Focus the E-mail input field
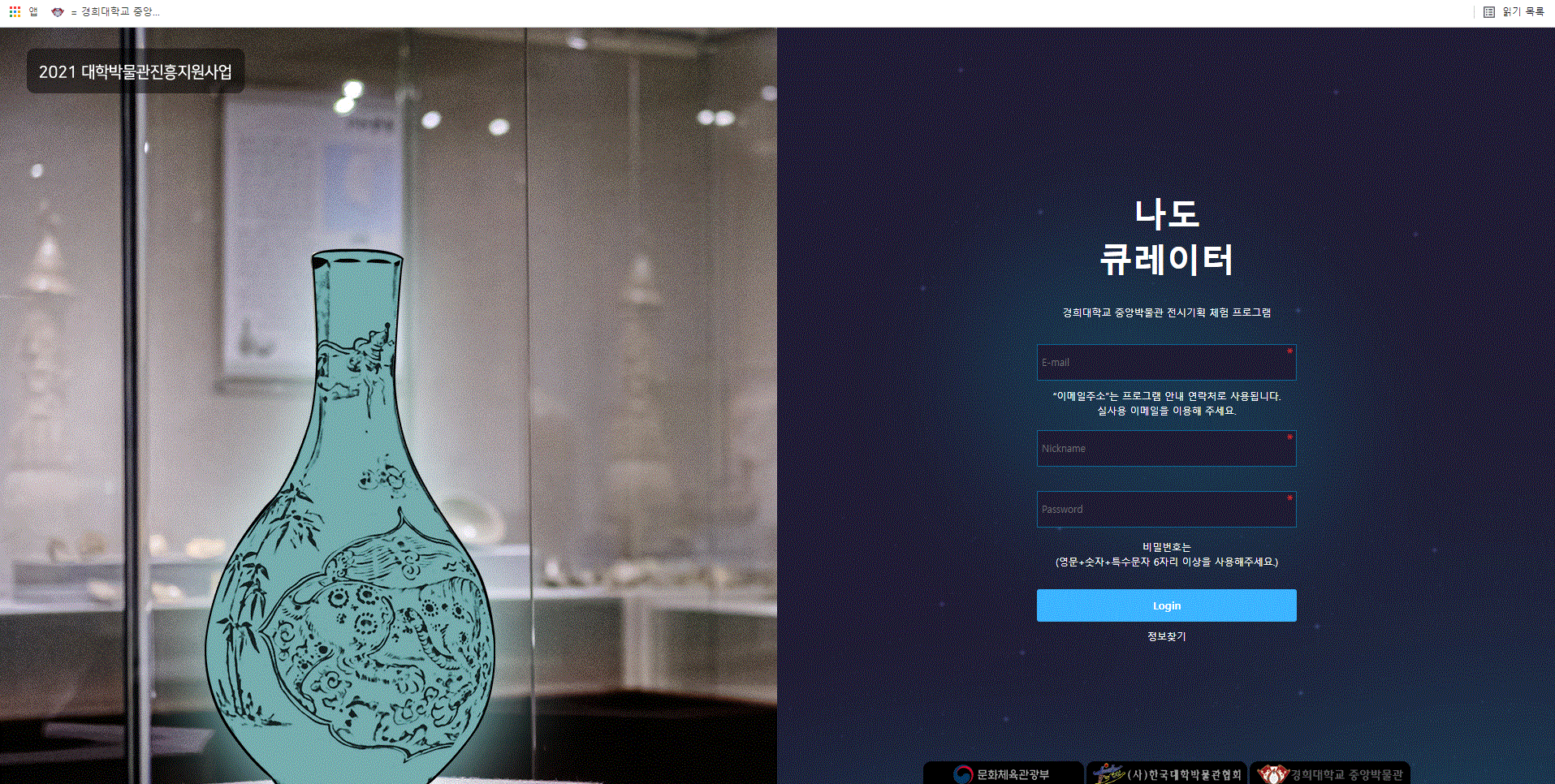Viewport: 1555px width, 784px height. coord(1166,362)
